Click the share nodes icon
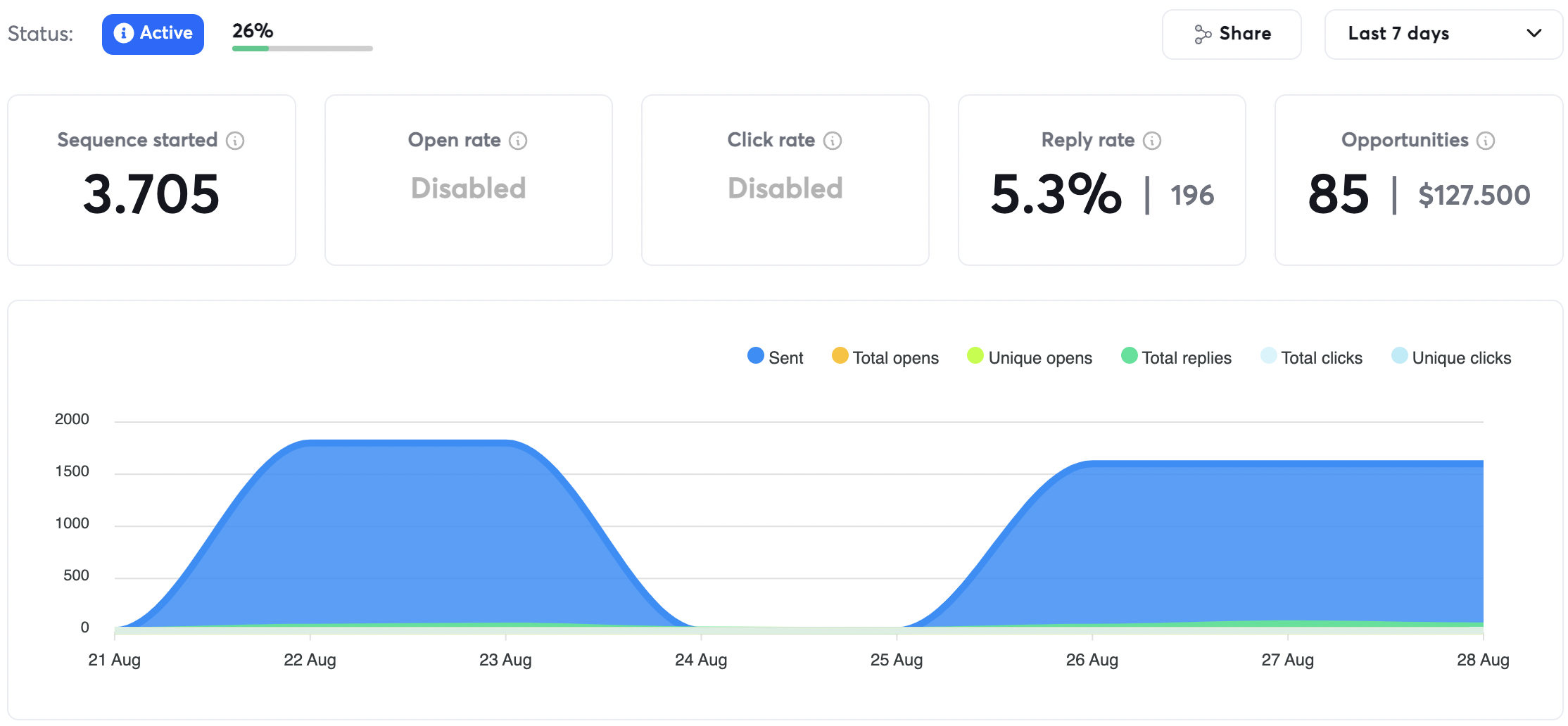 click(x=1203, y=34)
